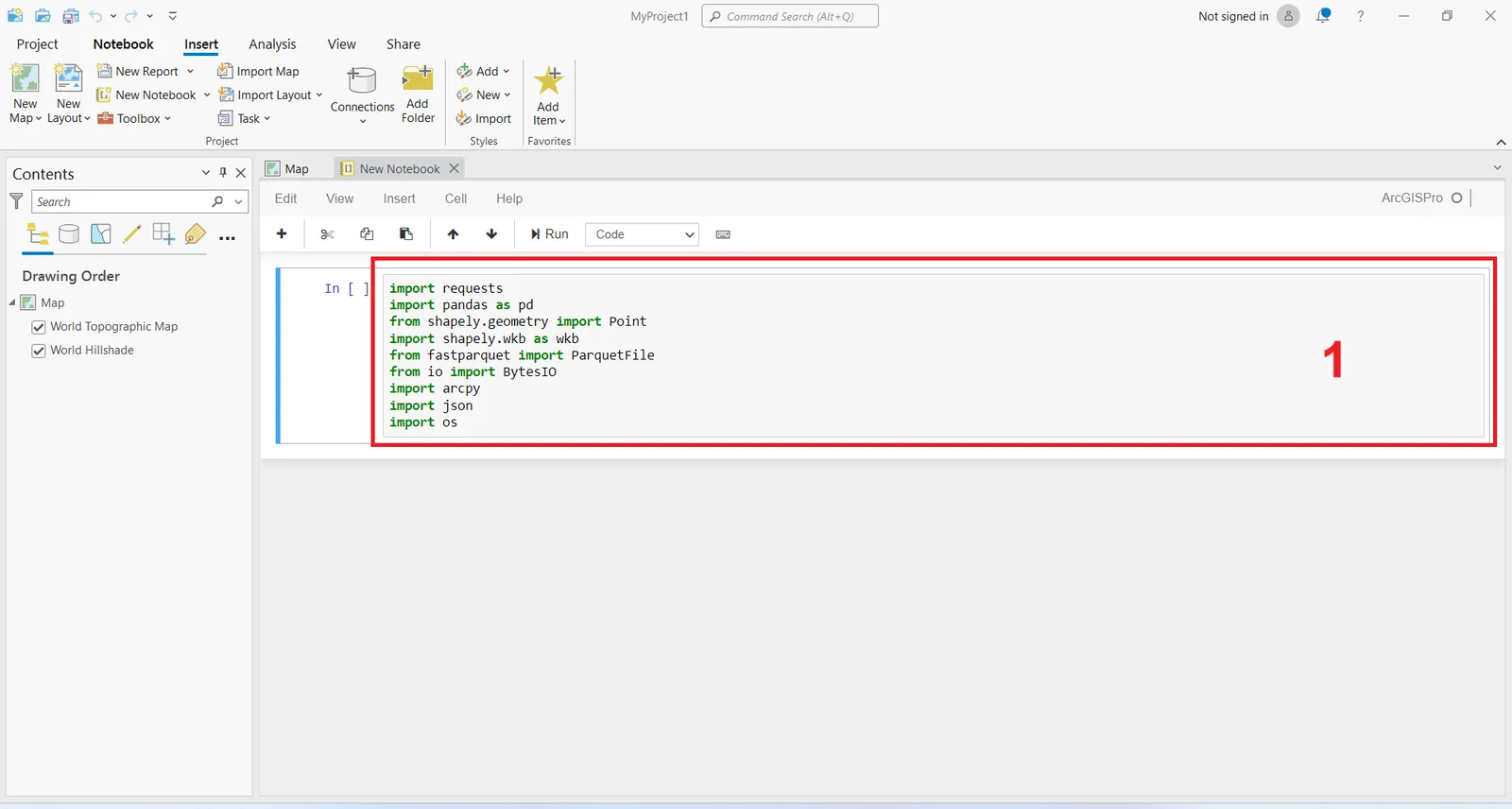The image size is (1512, 809).
Task: Click Open project folder icon
Action: click(43, 16)
